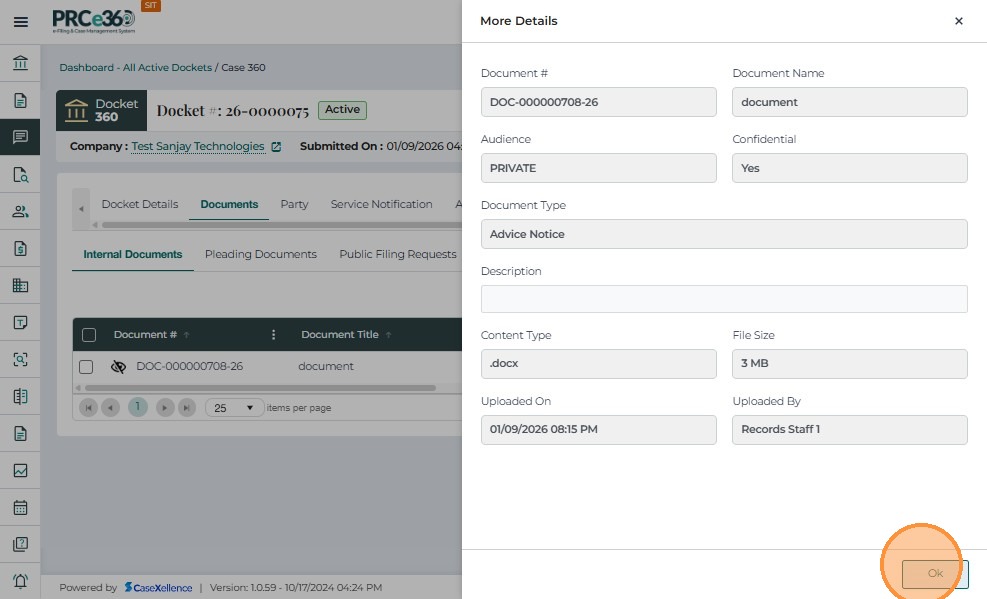Open the Document # column options menu
The image size is (987, 599).
tap(274, 335)
